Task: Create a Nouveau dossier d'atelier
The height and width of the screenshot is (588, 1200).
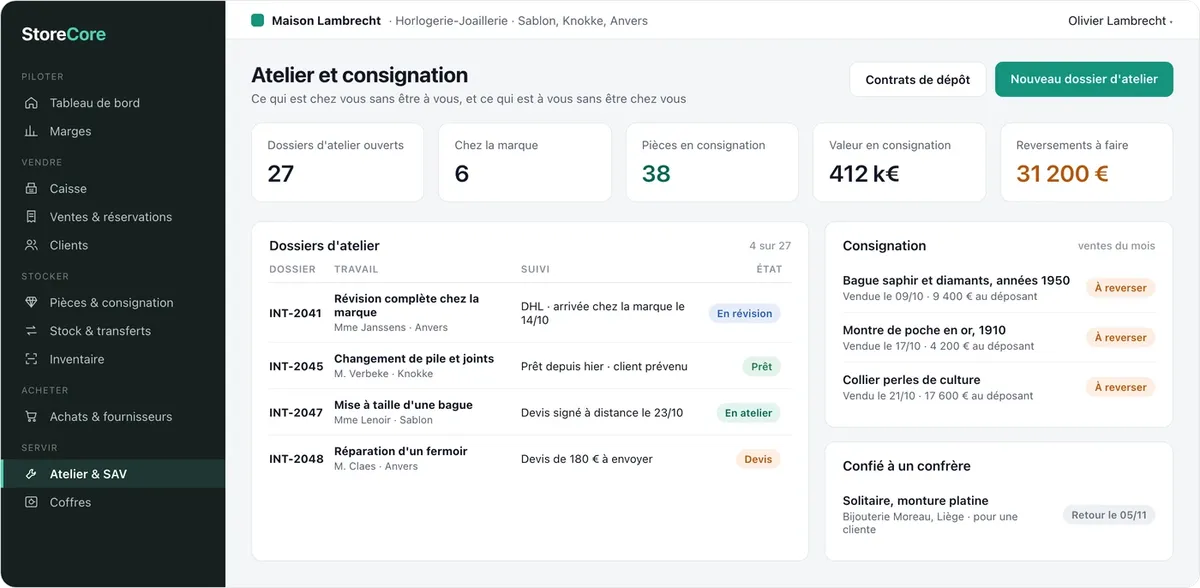Action: [x=1084, y=80]
